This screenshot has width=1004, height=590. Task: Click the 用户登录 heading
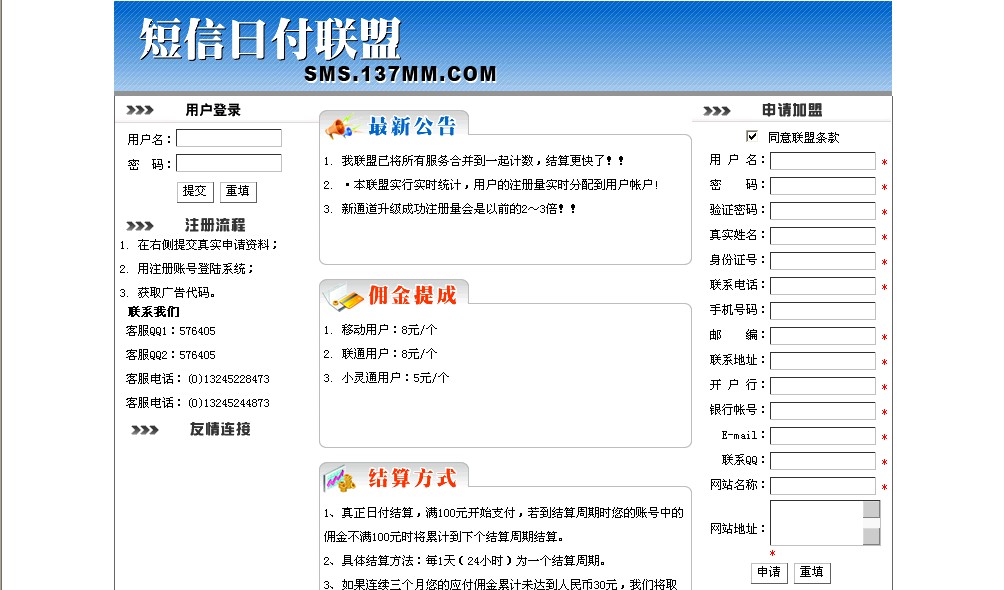point(213,110)
